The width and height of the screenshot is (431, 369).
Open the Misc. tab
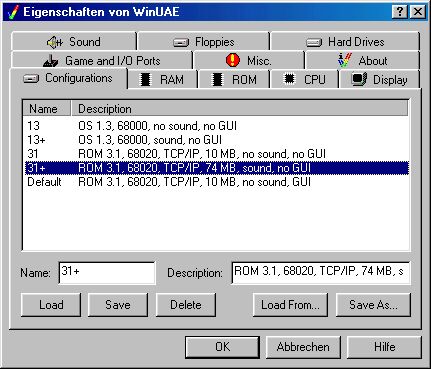(249, 60)
